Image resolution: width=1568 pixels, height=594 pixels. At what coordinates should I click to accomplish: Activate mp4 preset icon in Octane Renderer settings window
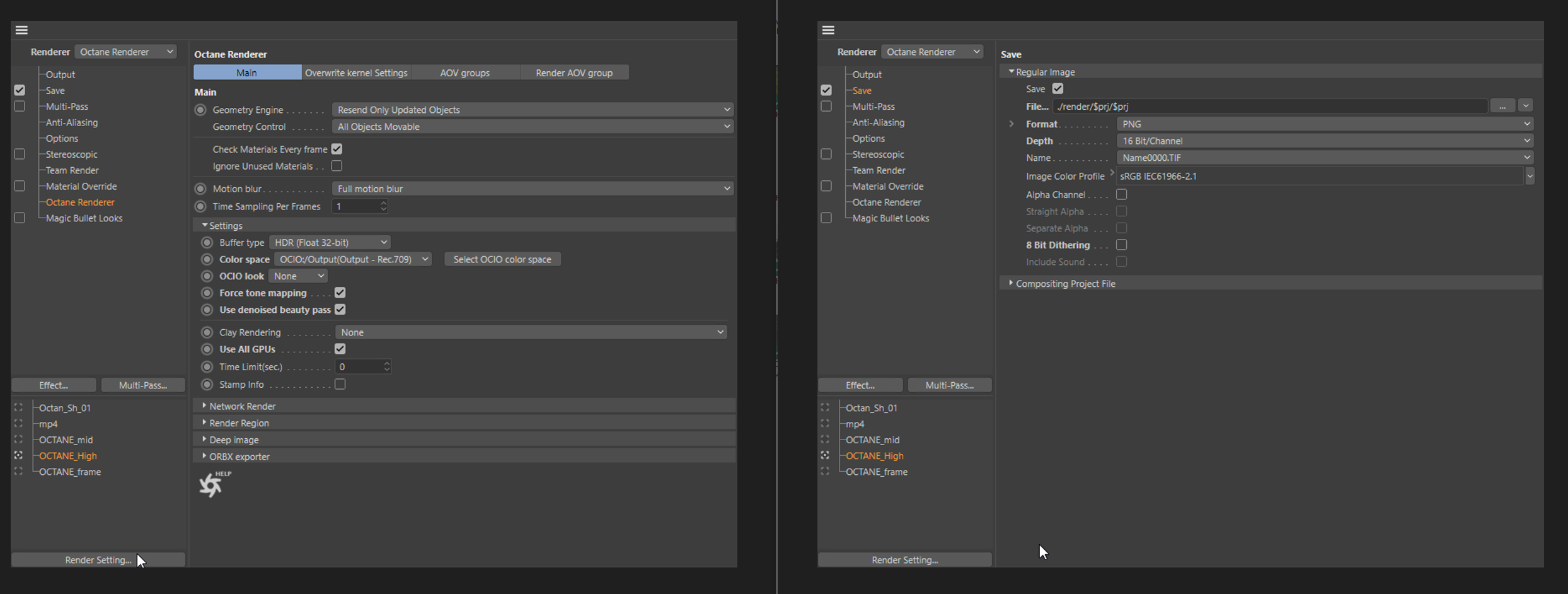[18, 424]
